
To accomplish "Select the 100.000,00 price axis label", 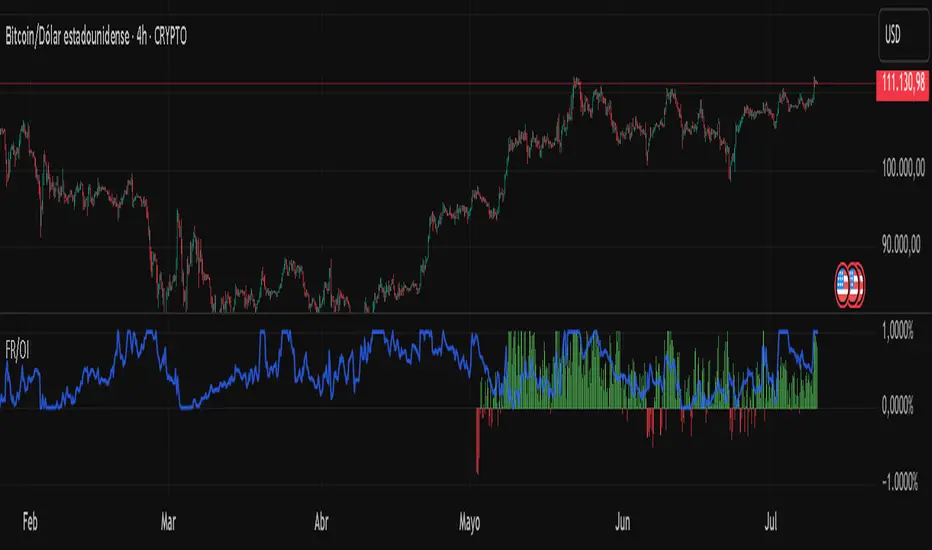I will click(x=903, y=168).
